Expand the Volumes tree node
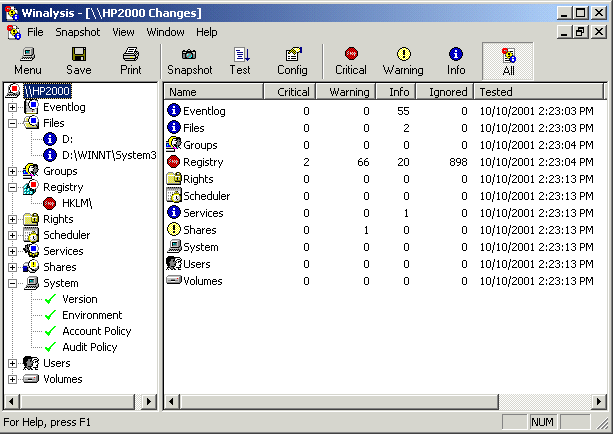 [13, 379]
